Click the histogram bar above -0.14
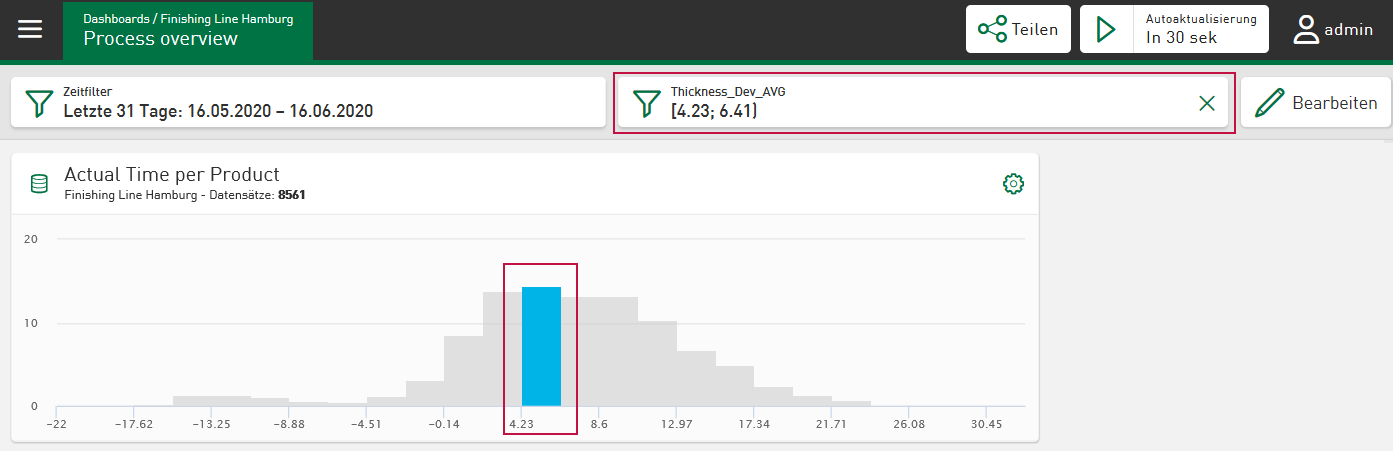Image resolution: width=1393 pixels, height=451 pixels. [x=463, y=371]
